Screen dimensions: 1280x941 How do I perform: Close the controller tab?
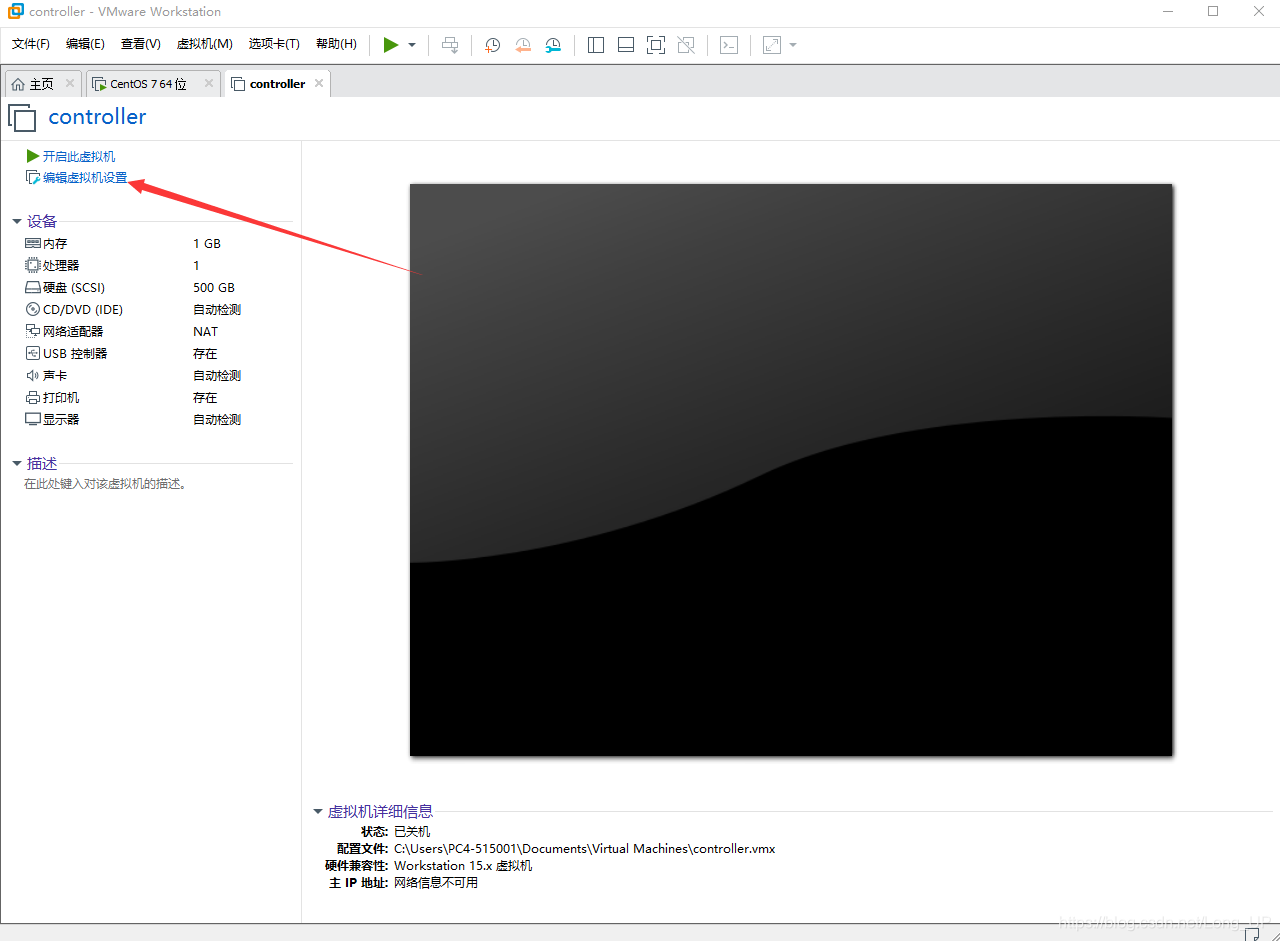click(319, 83)
